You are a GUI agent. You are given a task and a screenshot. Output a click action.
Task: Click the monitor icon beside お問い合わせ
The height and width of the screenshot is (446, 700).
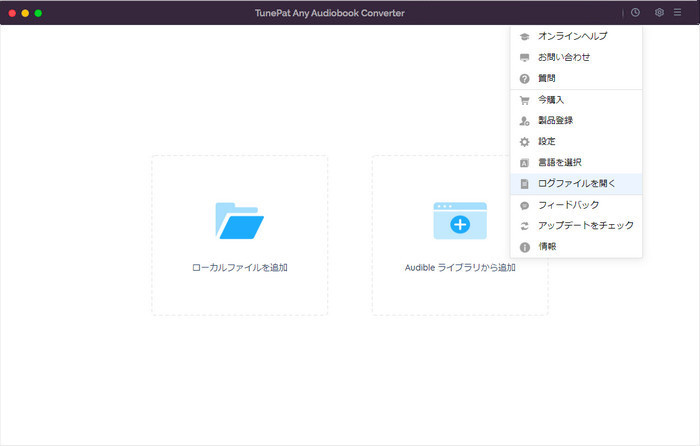tap(525, 58)
